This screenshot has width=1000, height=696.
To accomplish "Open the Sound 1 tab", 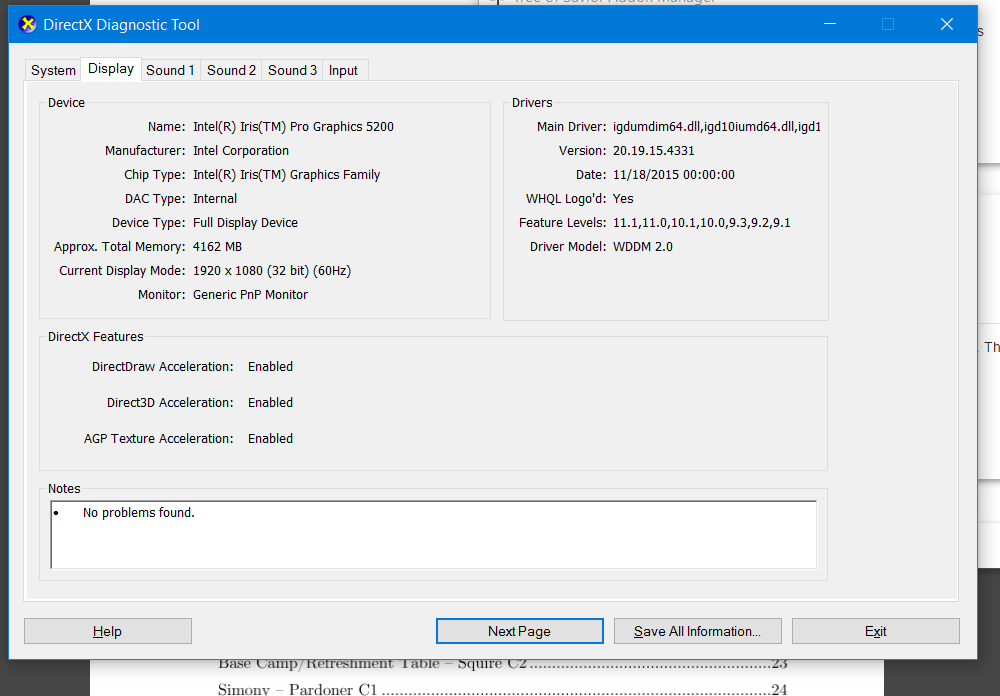I will [170, 70].
